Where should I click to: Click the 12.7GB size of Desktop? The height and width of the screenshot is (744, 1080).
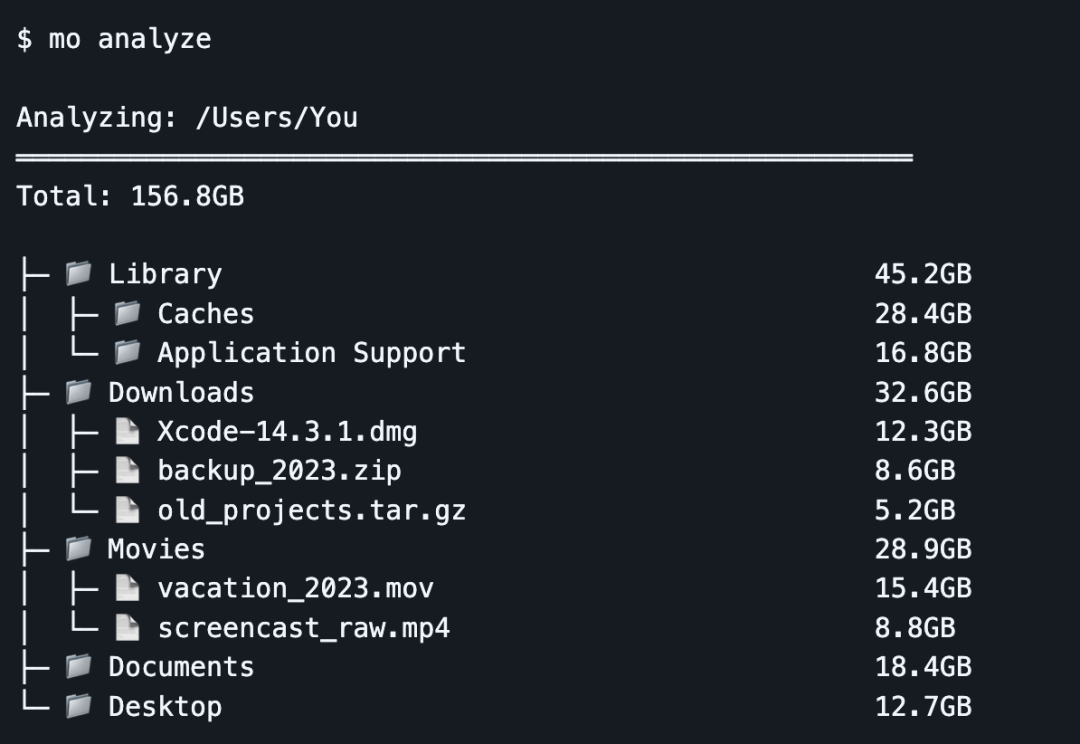click(x=923, y=706)
